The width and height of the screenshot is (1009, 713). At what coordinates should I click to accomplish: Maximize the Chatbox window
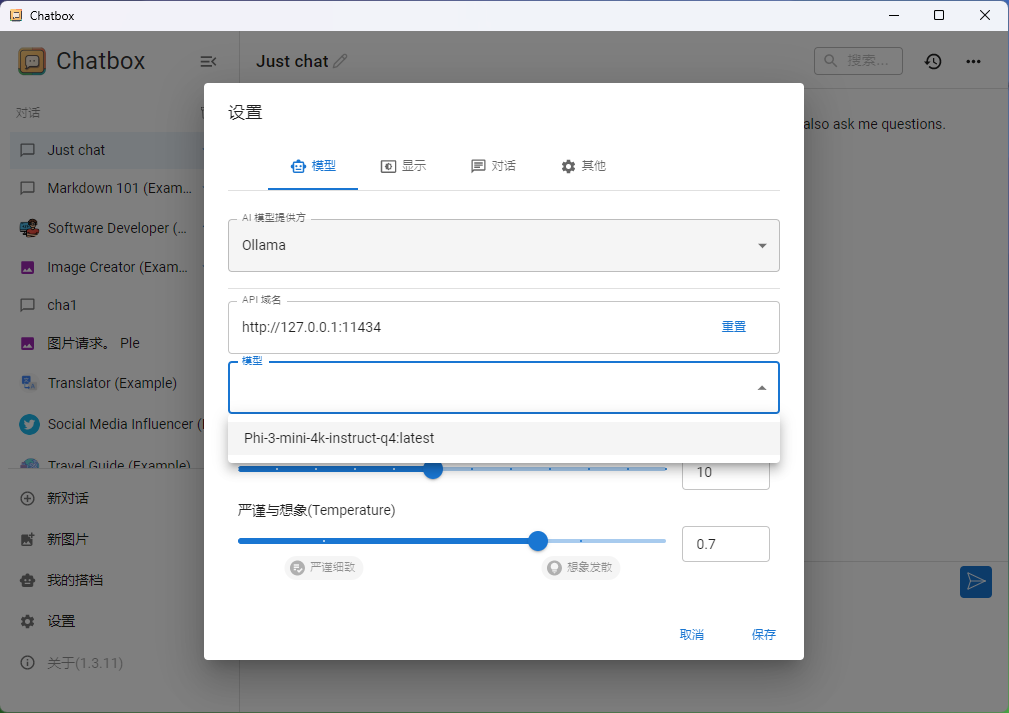[x=939, y=15]
